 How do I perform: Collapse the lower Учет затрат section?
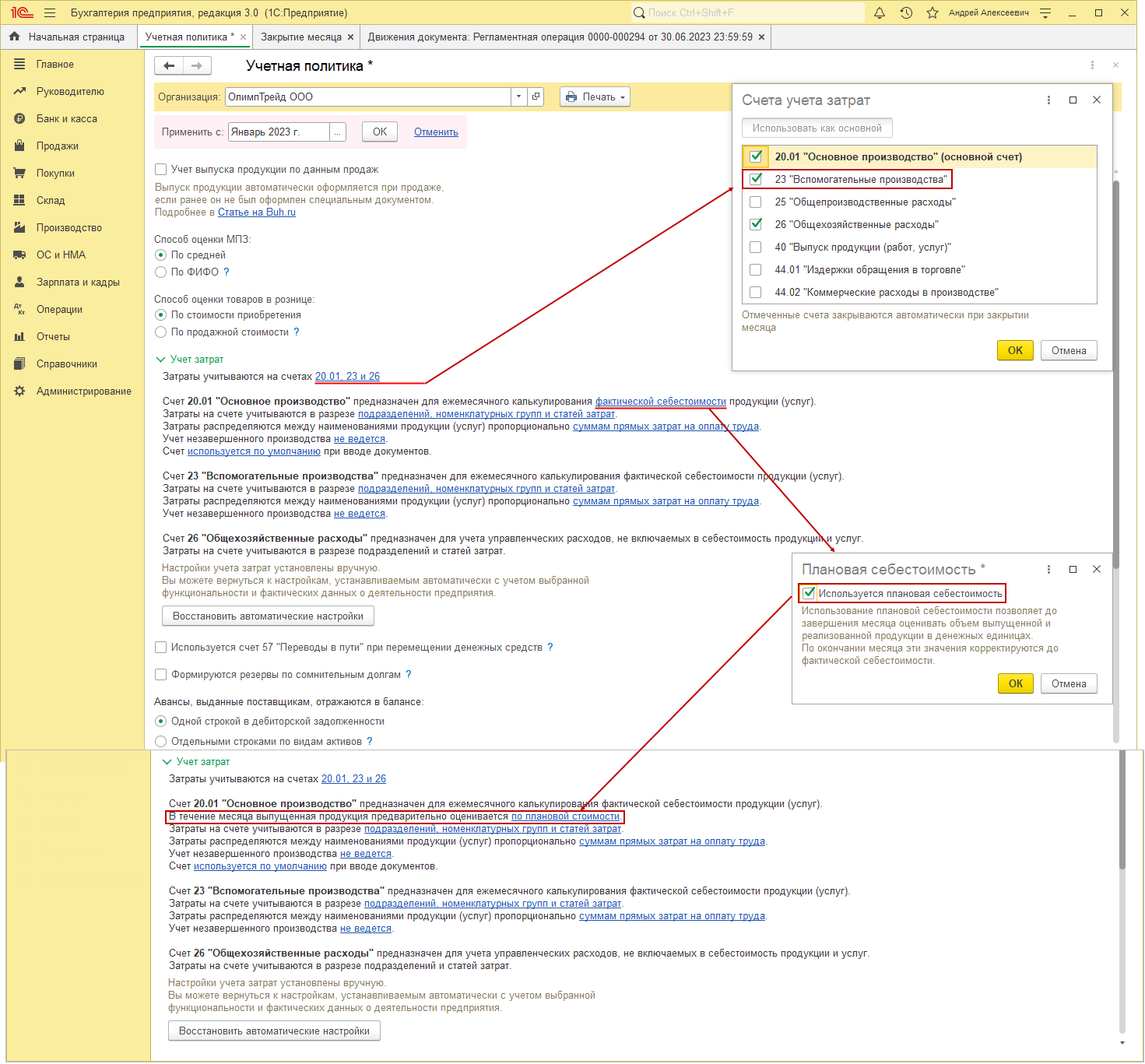[x=167, y=762]
